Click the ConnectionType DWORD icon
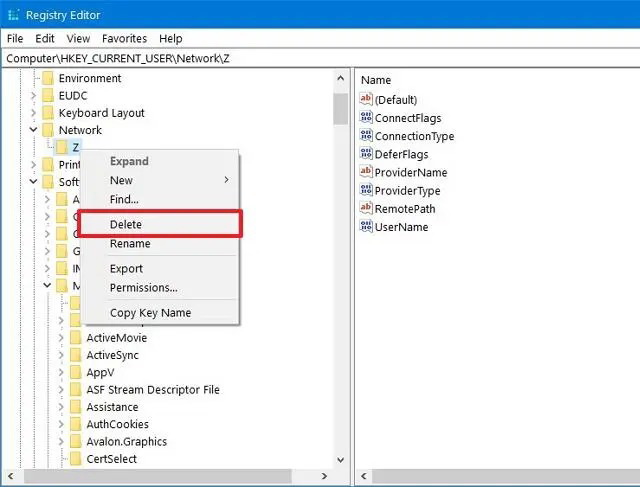Image resolution: width=640 pixels, height=487 pixels. (x=366, y=135)
